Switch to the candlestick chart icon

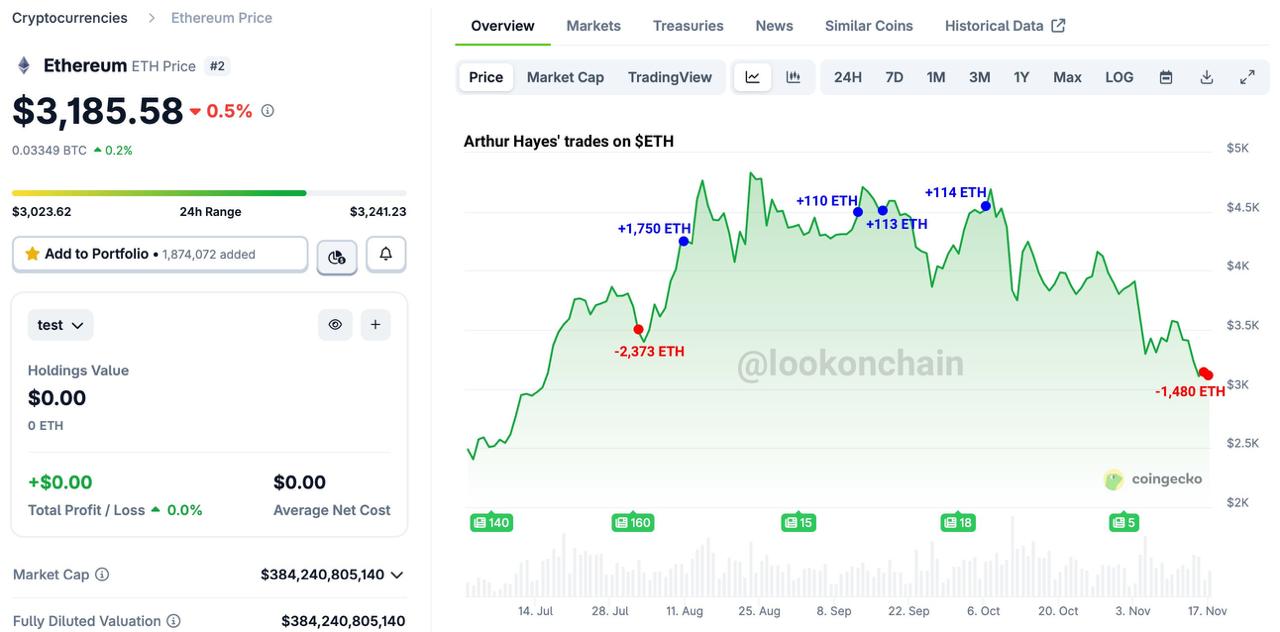793,77
